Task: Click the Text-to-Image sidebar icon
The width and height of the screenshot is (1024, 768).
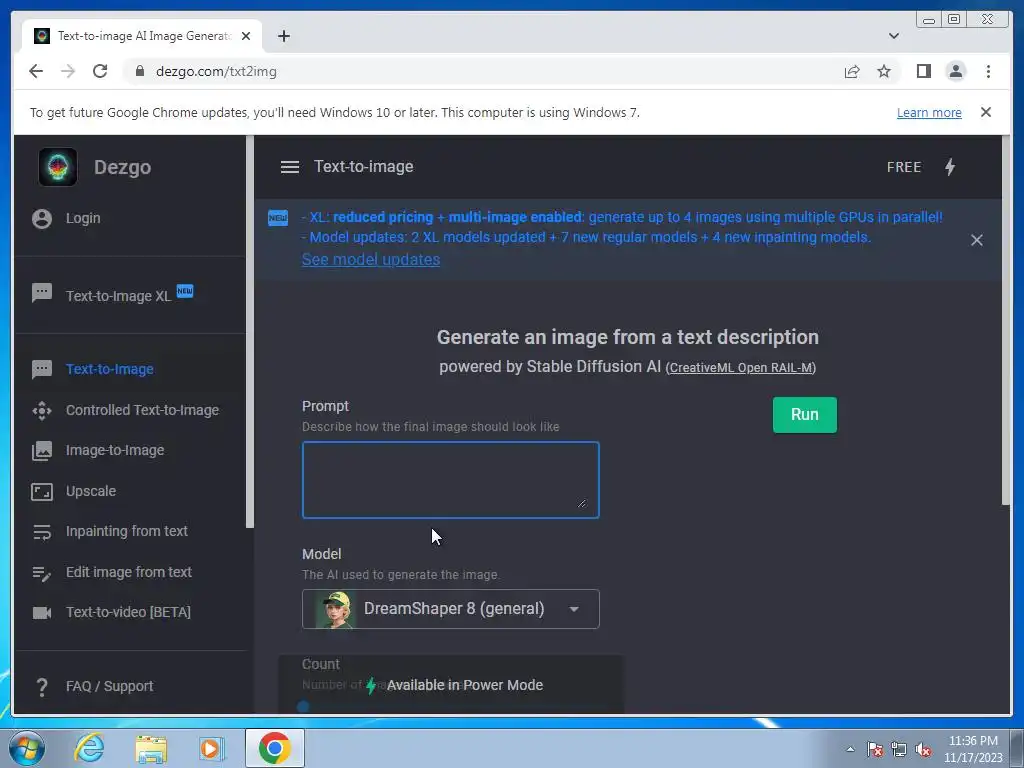Action: pos(42,369)
